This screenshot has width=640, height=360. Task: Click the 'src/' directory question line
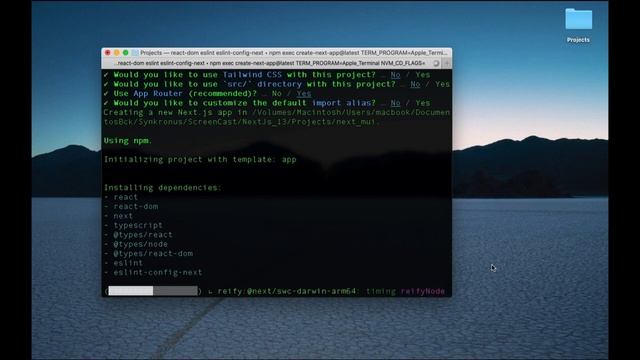coord(276,84)
